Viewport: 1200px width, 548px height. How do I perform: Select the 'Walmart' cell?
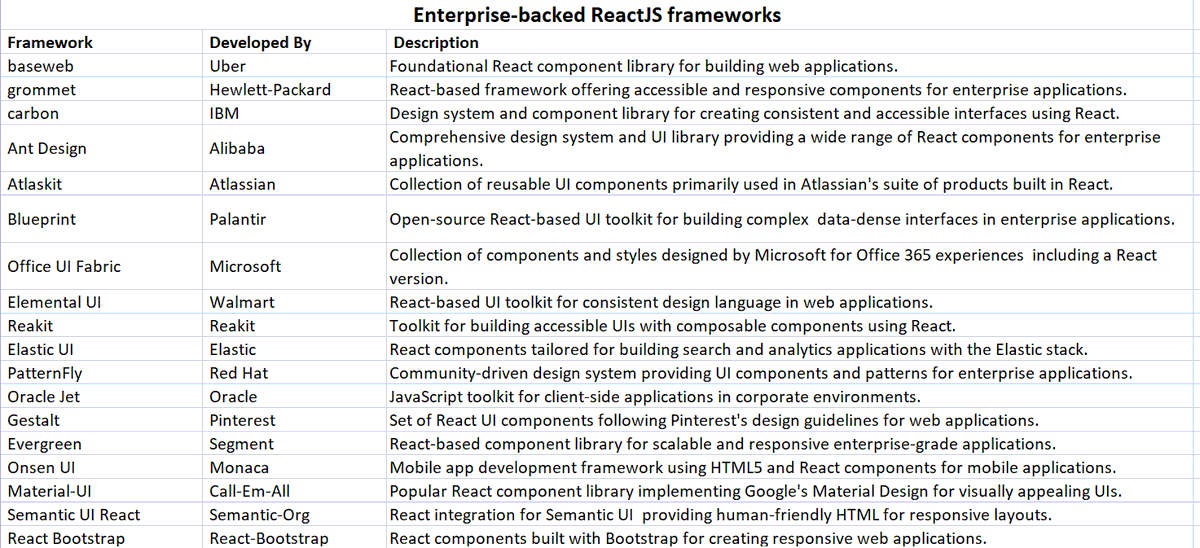pos(295,302)
